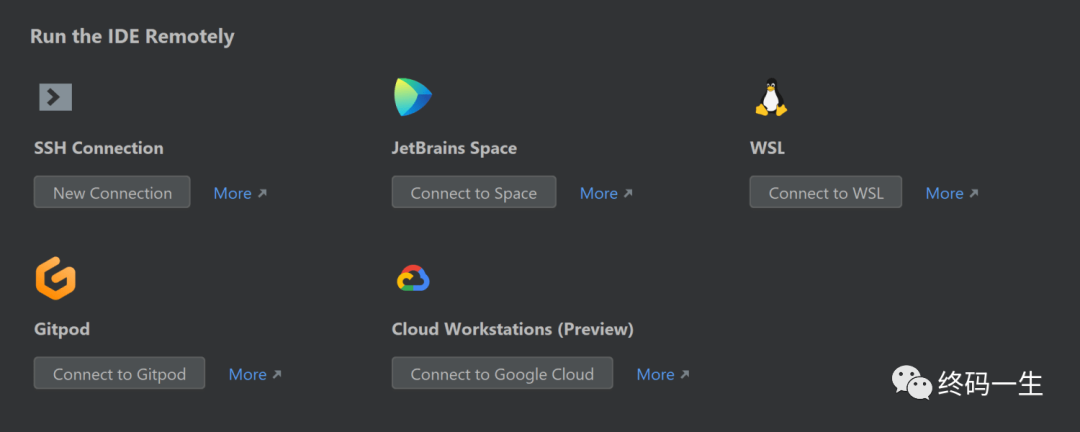Image resolution: width=1080 pixels, height=432 pixels.
Task: Open the More link for JetBrains Space
Action: click(x=606, y=193)
